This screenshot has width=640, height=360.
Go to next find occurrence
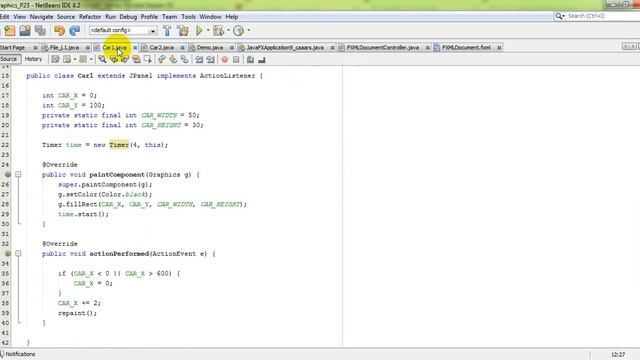[124, 60]
